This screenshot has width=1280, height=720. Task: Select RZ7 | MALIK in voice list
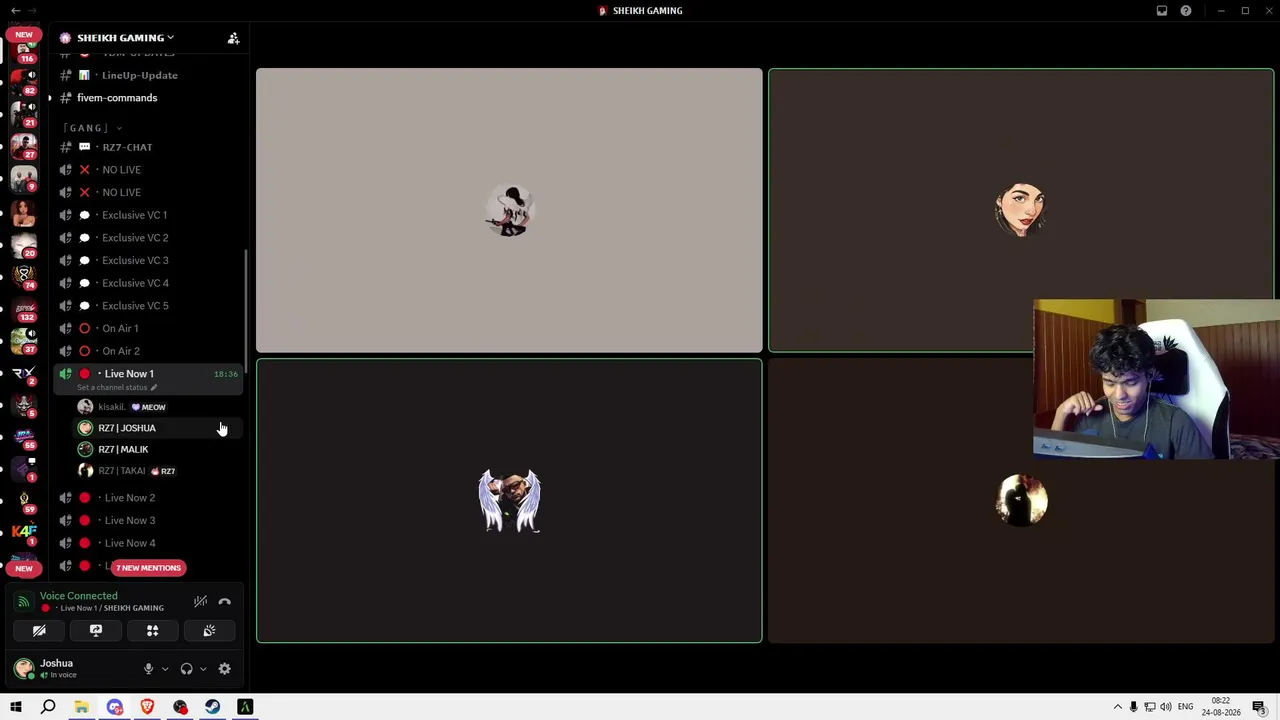[158, 449]
